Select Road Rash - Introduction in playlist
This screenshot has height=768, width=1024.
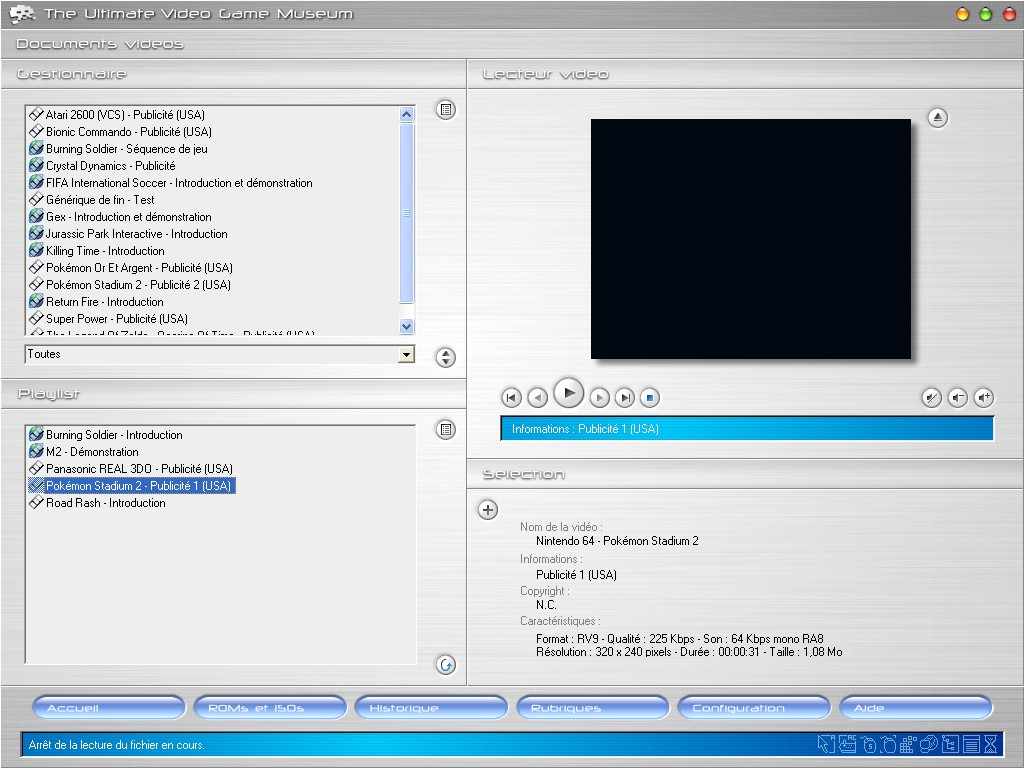[x=97, y=502]
